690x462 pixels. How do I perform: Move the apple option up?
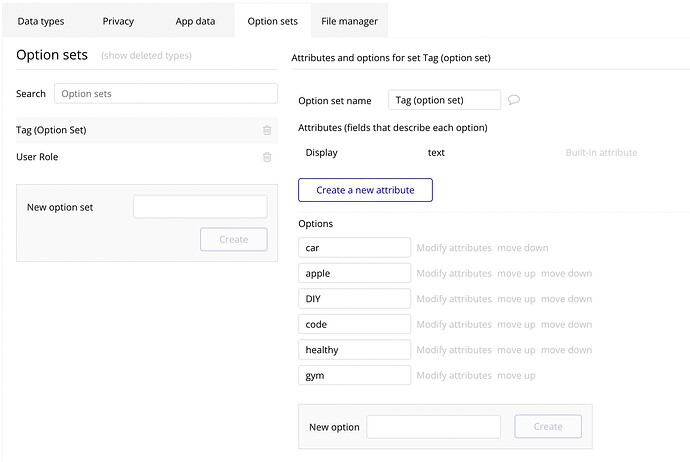coord(516,274)
